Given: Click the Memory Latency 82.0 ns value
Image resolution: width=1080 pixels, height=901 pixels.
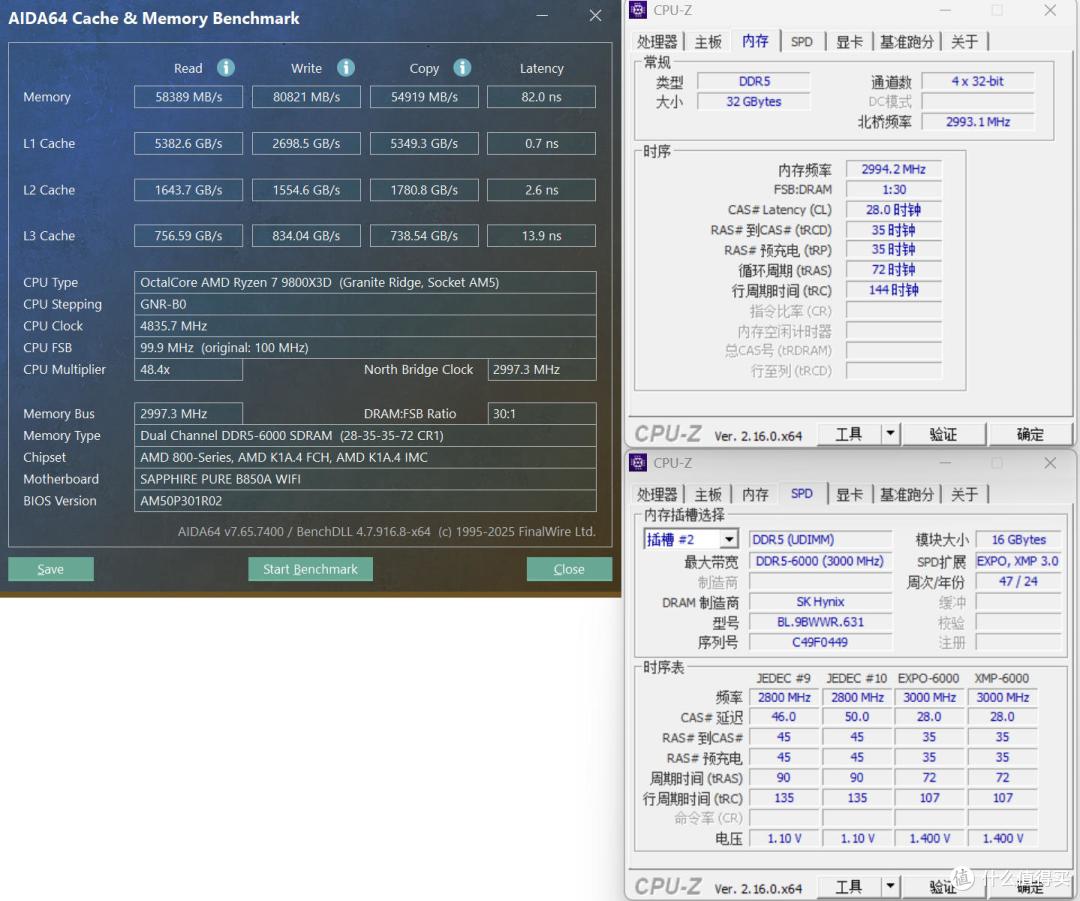Looking at the screenshot, I should 541,96.
